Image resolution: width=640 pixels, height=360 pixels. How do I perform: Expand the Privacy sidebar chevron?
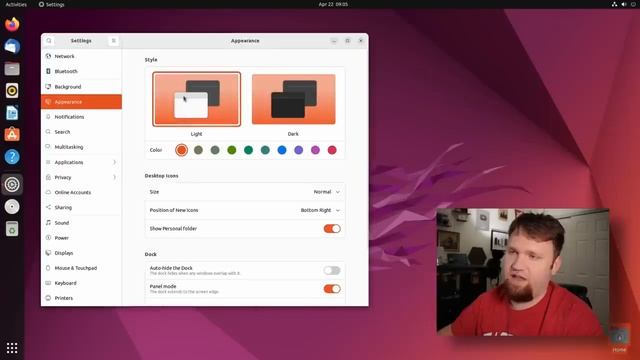click(x=114, y=177)
